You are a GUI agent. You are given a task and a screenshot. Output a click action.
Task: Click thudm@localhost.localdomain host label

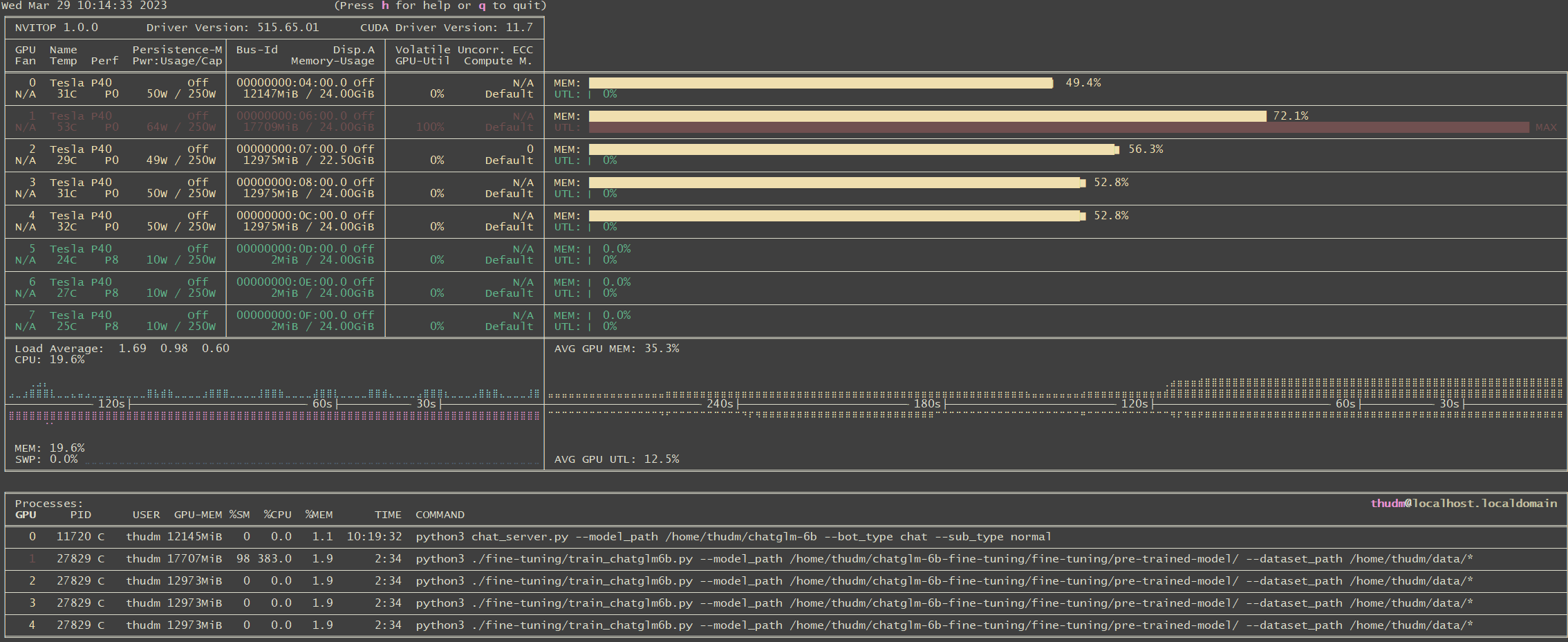click(x=1464, y=504)
